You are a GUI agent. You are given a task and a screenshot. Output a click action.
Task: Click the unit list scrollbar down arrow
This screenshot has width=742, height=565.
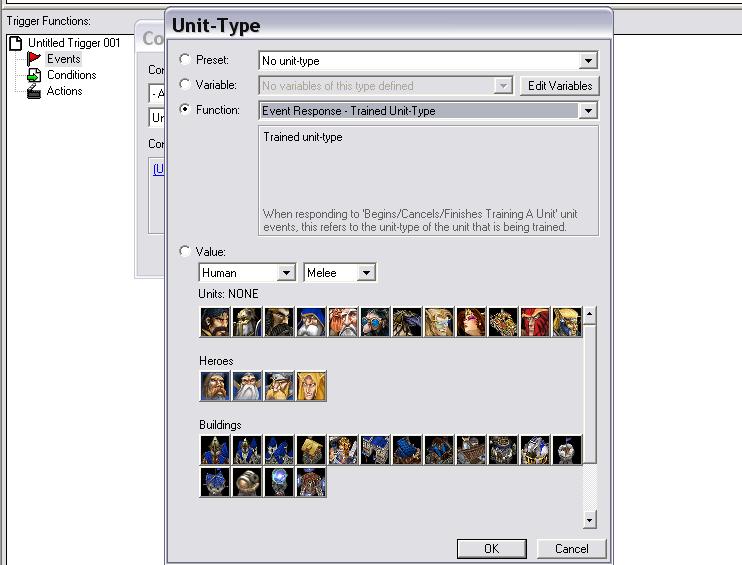click(589, 520)
